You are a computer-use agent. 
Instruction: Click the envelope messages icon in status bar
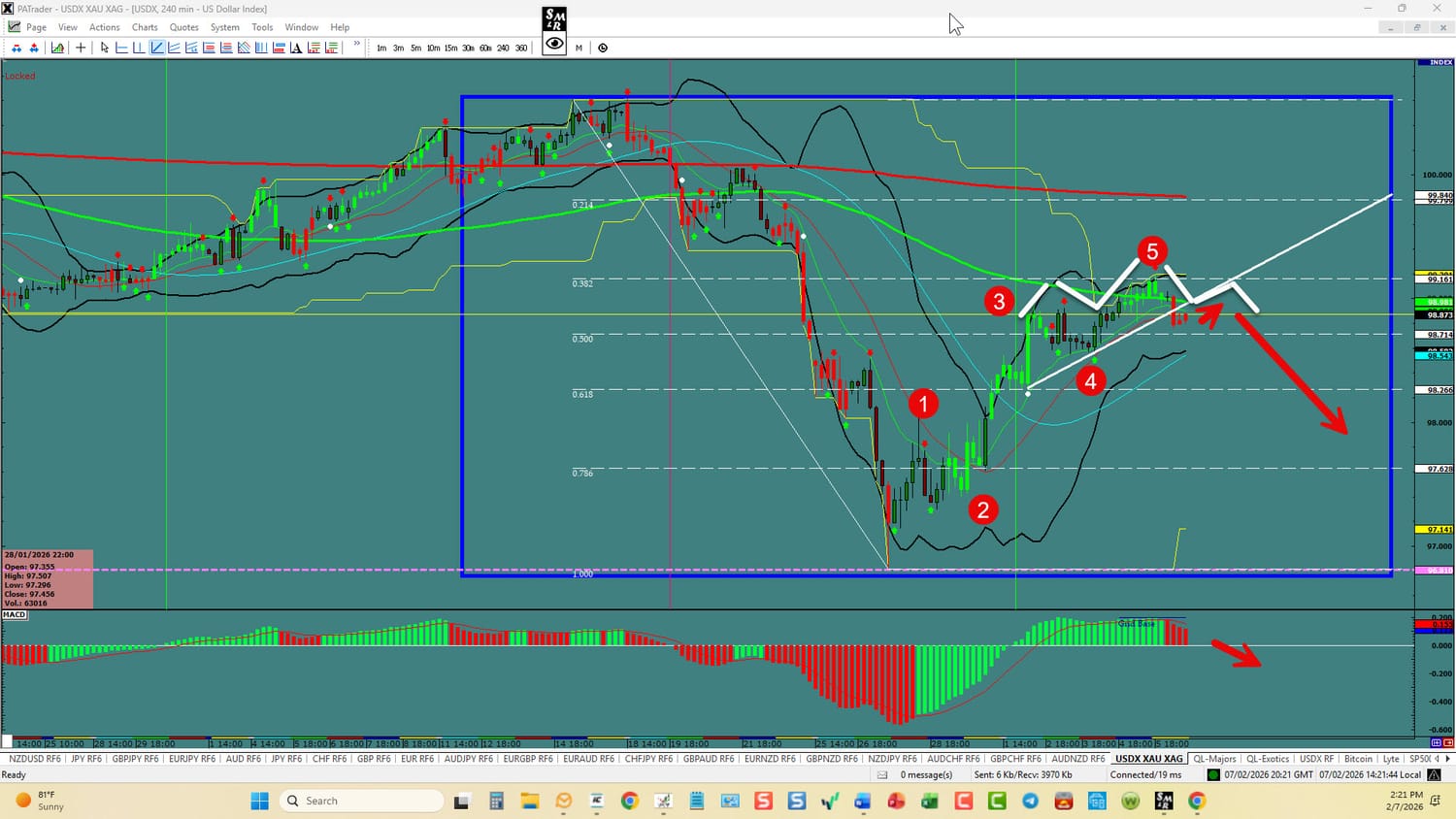882,774
